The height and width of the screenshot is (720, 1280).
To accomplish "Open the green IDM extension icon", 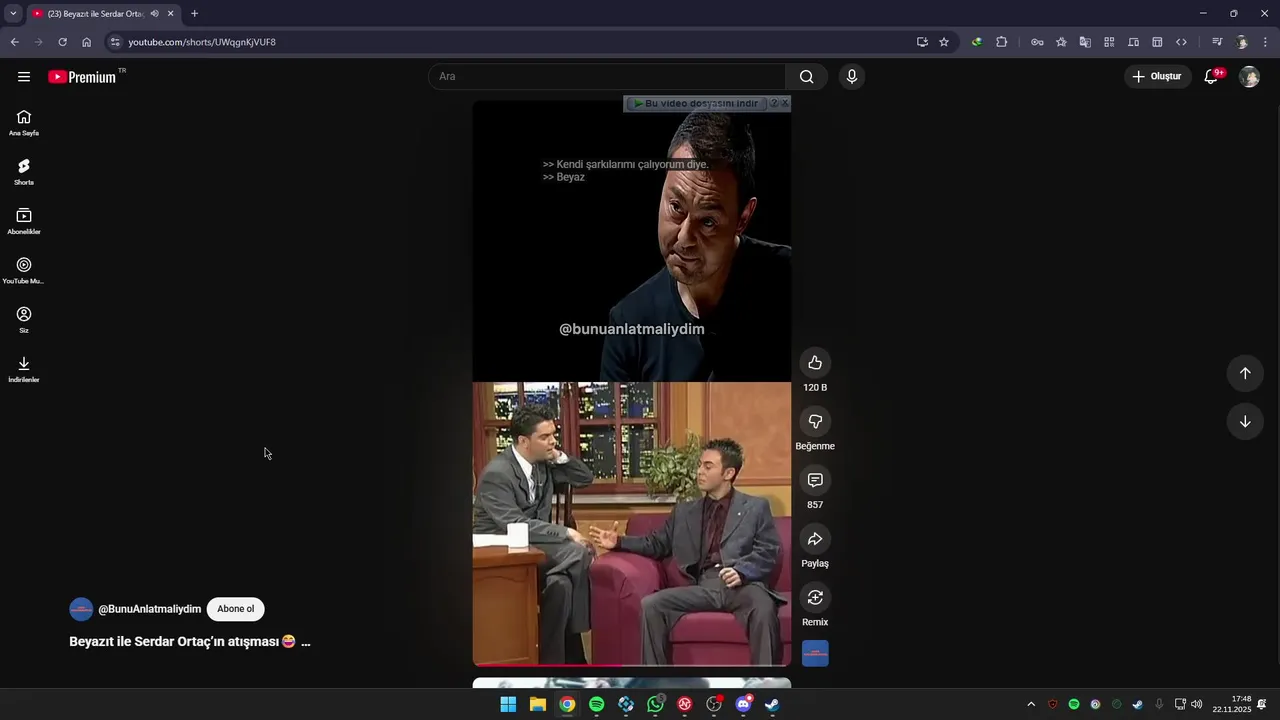I will pyautogui.click(x=977, y=42).
